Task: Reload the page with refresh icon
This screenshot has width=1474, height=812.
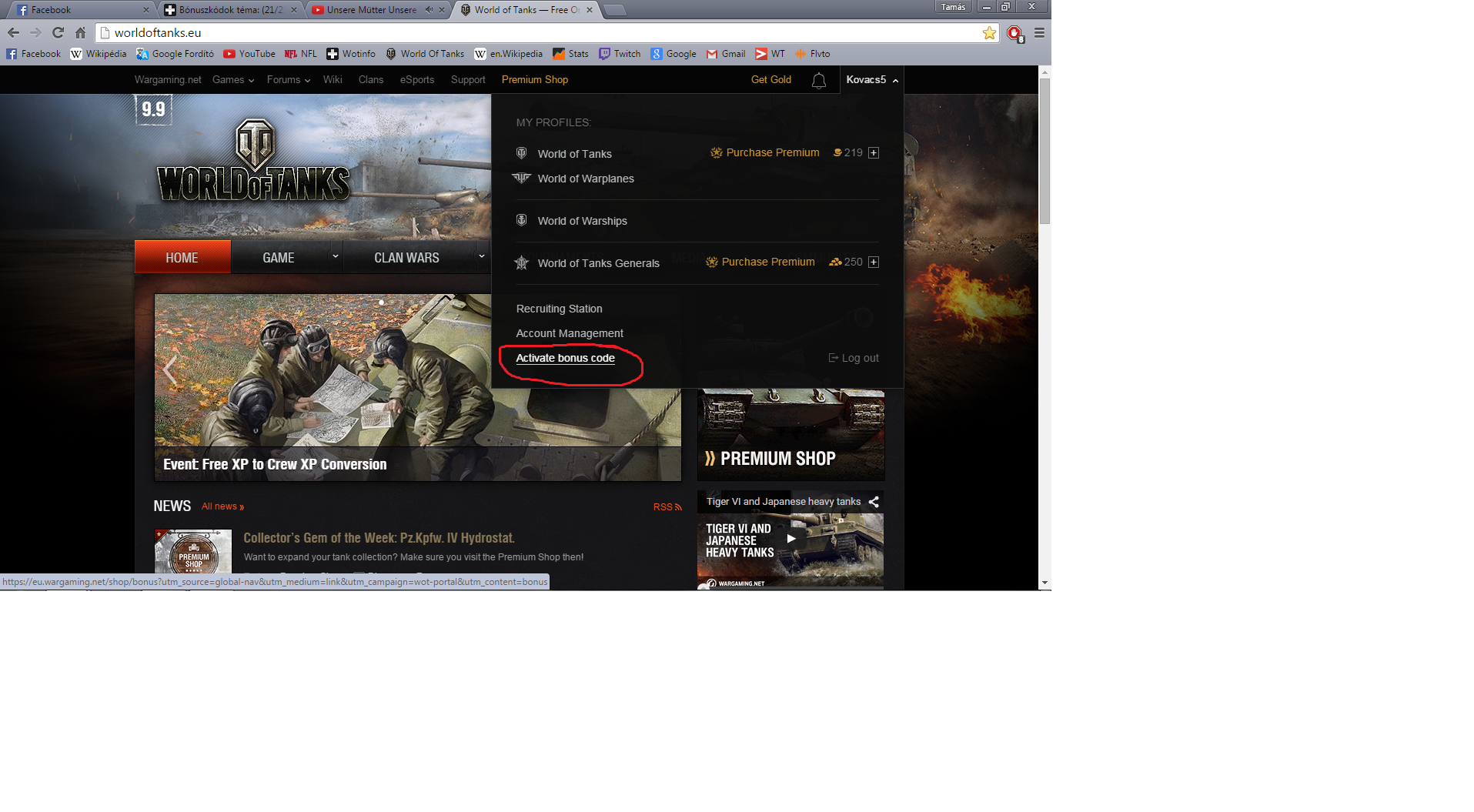Action: tap(58, 33)
